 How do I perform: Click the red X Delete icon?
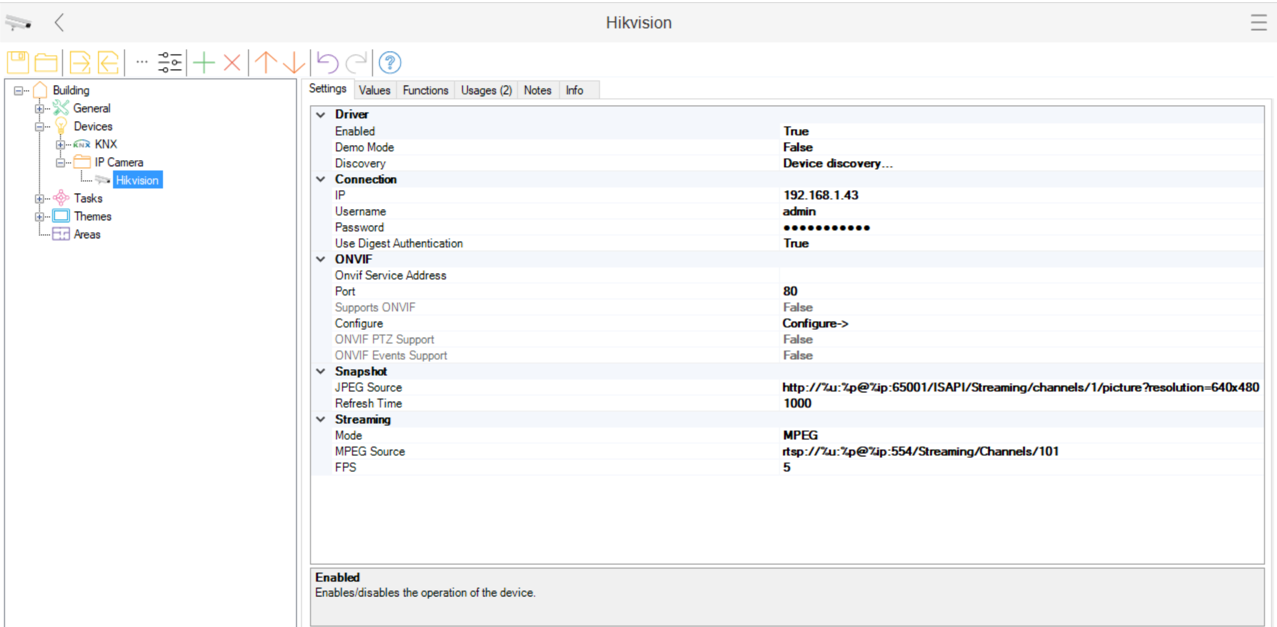232,63
